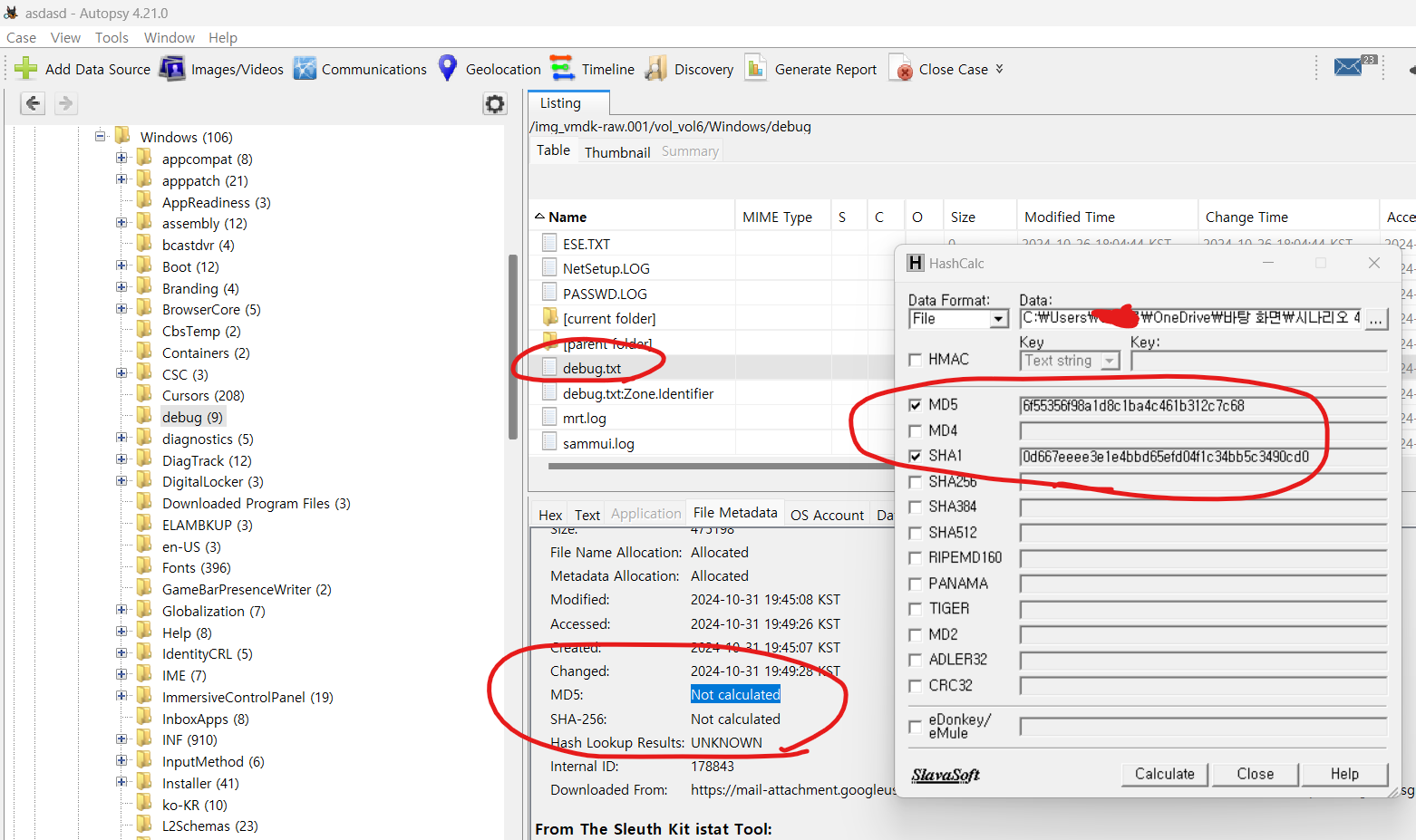Image resolution: width=1416 pixels, height=840 pixels.
Task: Click the file icon of mrt.log
Action: point(549,417)
